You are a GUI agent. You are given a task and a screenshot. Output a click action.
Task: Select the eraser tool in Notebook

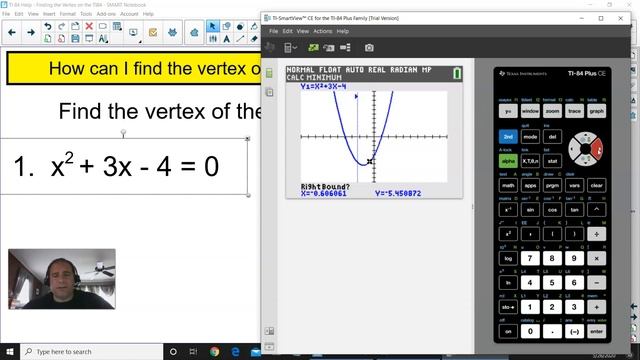pos(254,39)
